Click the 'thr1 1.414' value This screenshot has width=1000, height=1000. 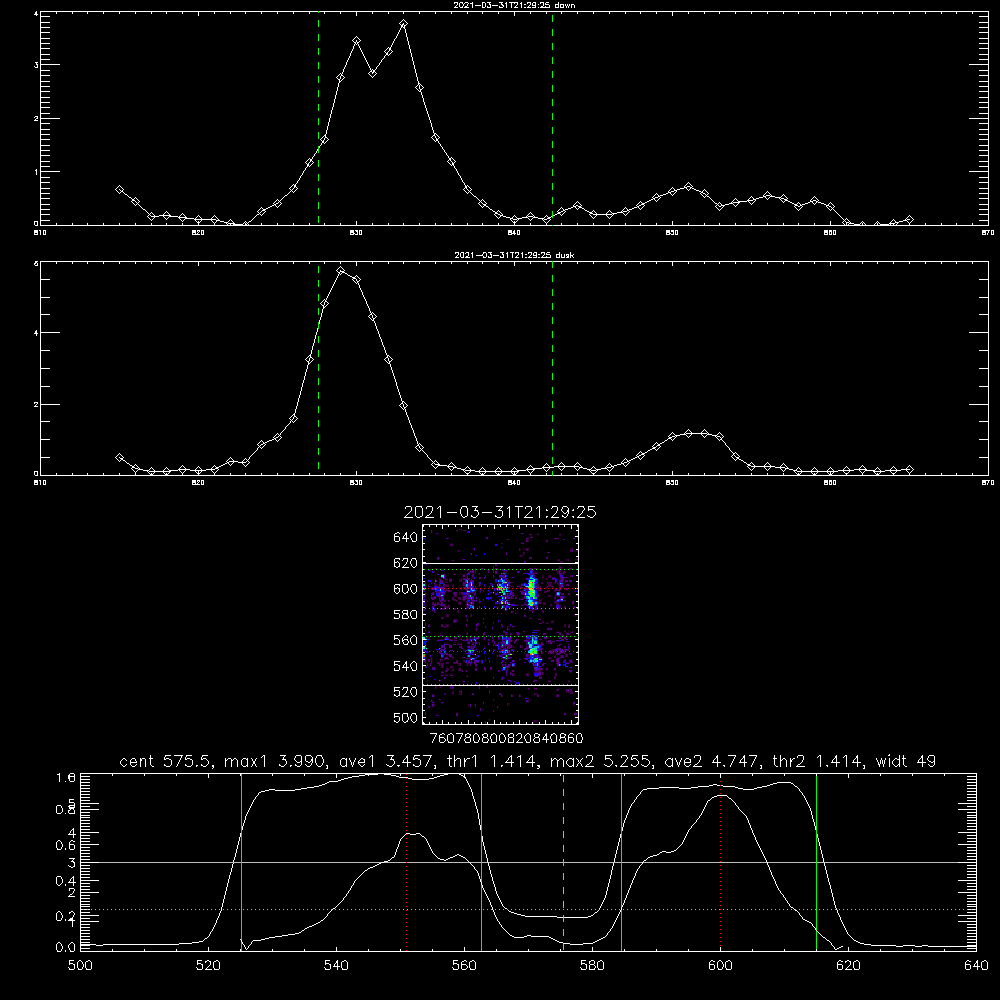(492, 761)
